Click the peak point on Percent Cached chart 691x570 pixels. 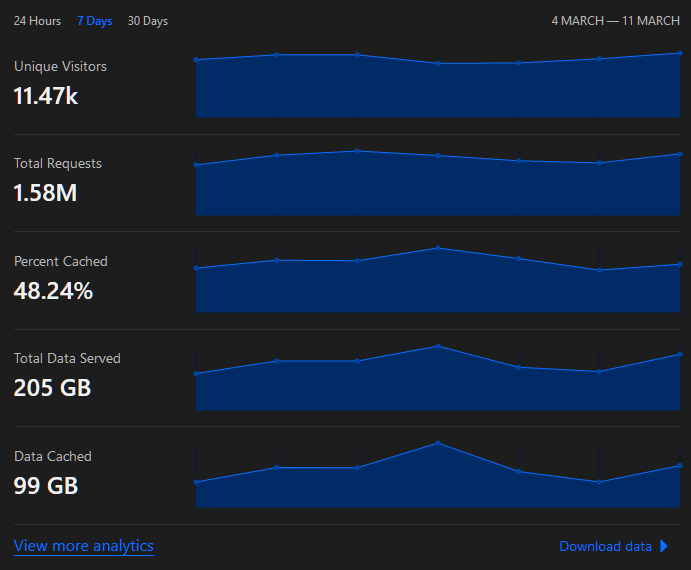coord(437,248)
